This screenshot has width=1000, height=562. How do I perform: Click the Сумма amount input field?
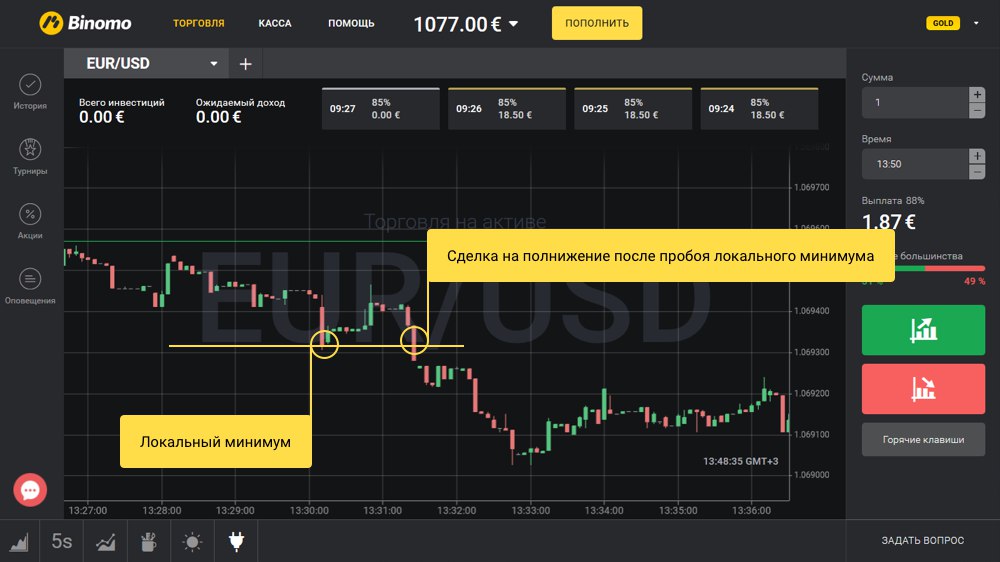[915, 103]
